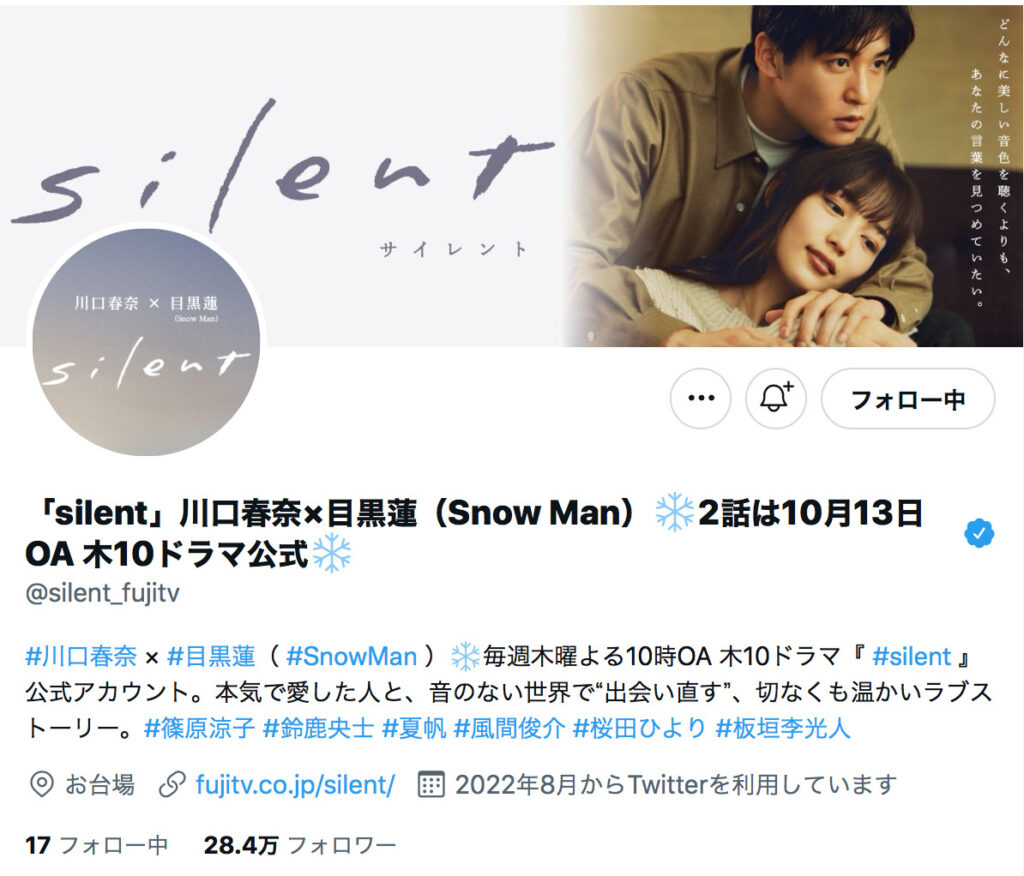
Task: Click the blue verified badge
Action: pos(979,533)
